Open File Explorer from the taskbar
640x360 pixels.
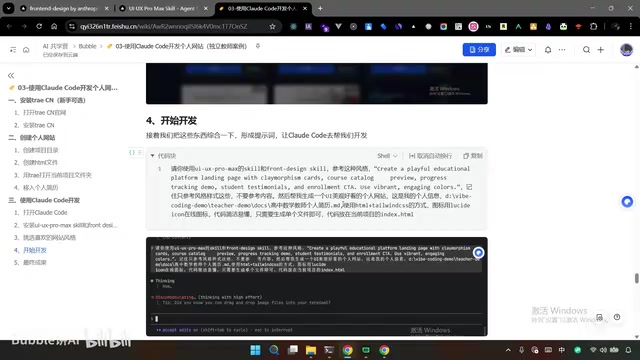coord(311,350)
